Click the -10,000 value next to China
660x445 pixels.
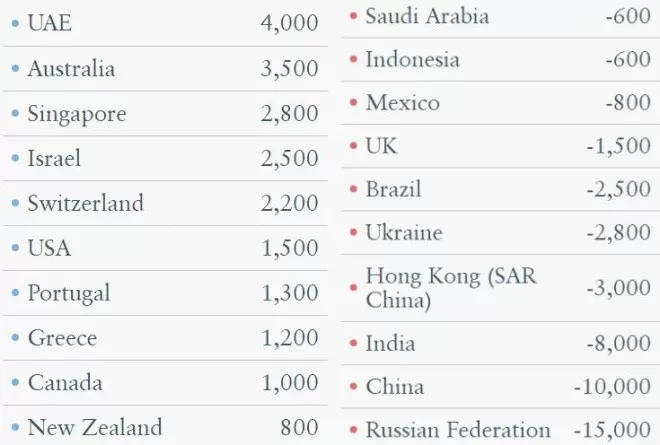612,386
